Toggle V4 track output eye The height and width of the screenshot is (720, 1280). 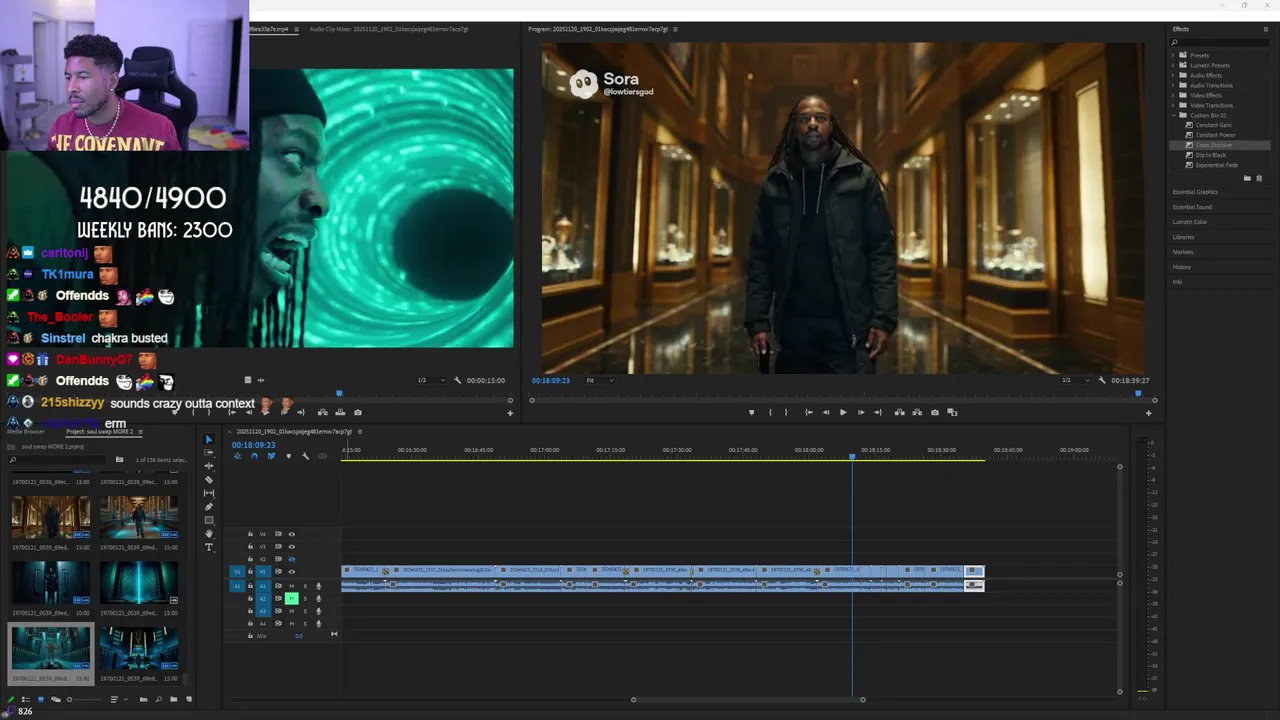[291, 534]
